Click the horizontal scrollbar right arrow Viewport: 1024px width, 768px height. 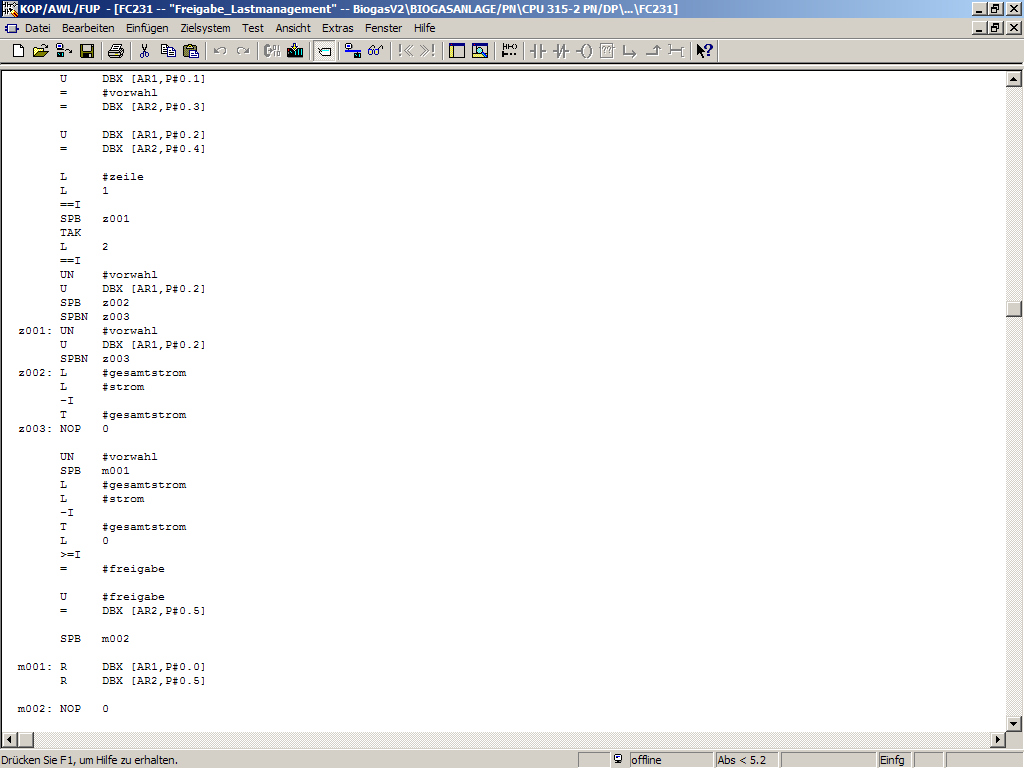pos(997,740)
